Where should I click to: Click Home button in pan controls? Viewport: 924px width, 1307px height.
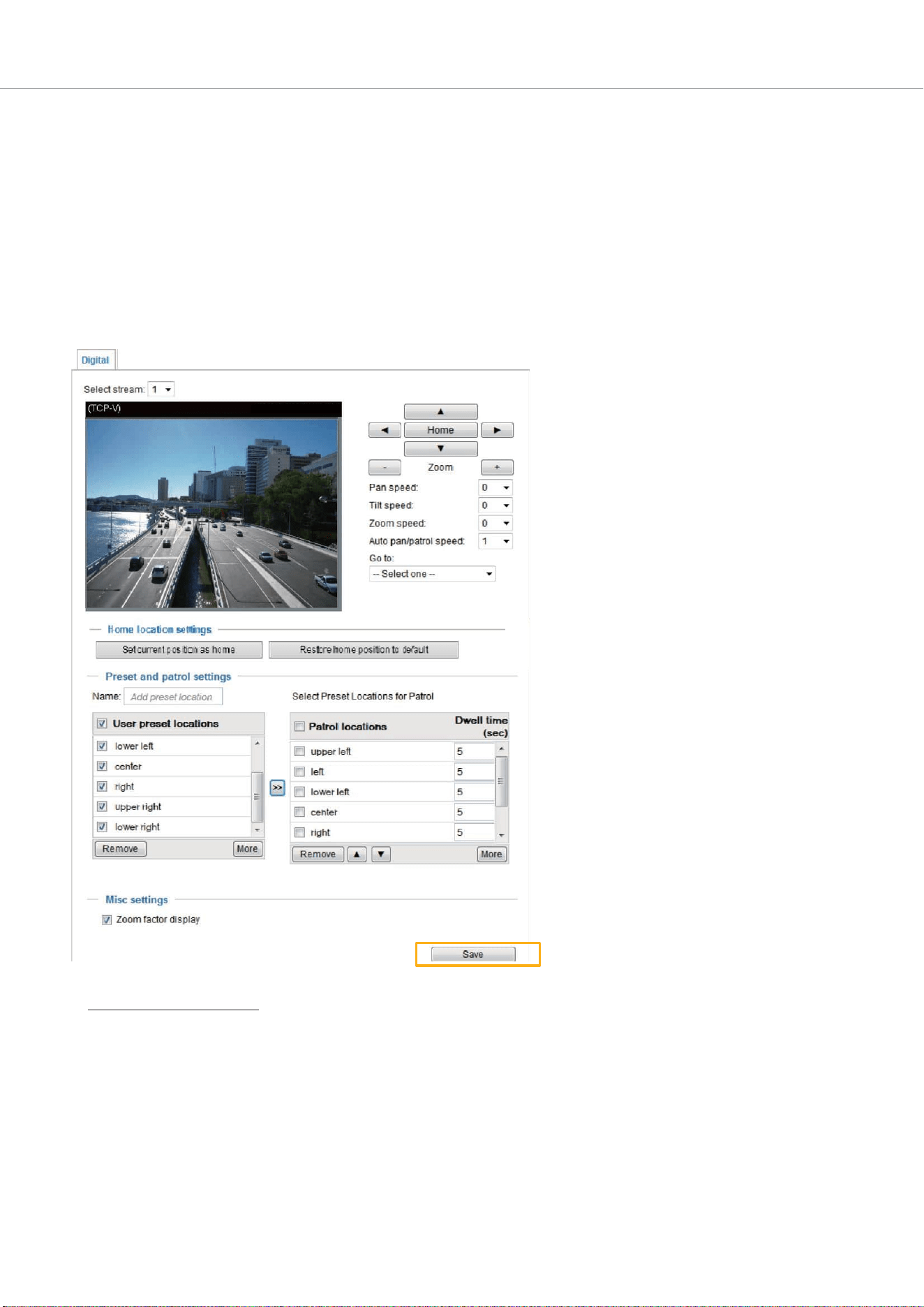coord(440,430)
